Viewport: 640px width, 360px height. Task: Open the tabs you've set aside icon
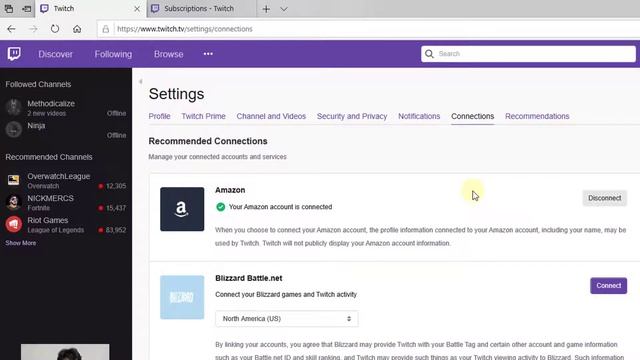click(9, 9)
